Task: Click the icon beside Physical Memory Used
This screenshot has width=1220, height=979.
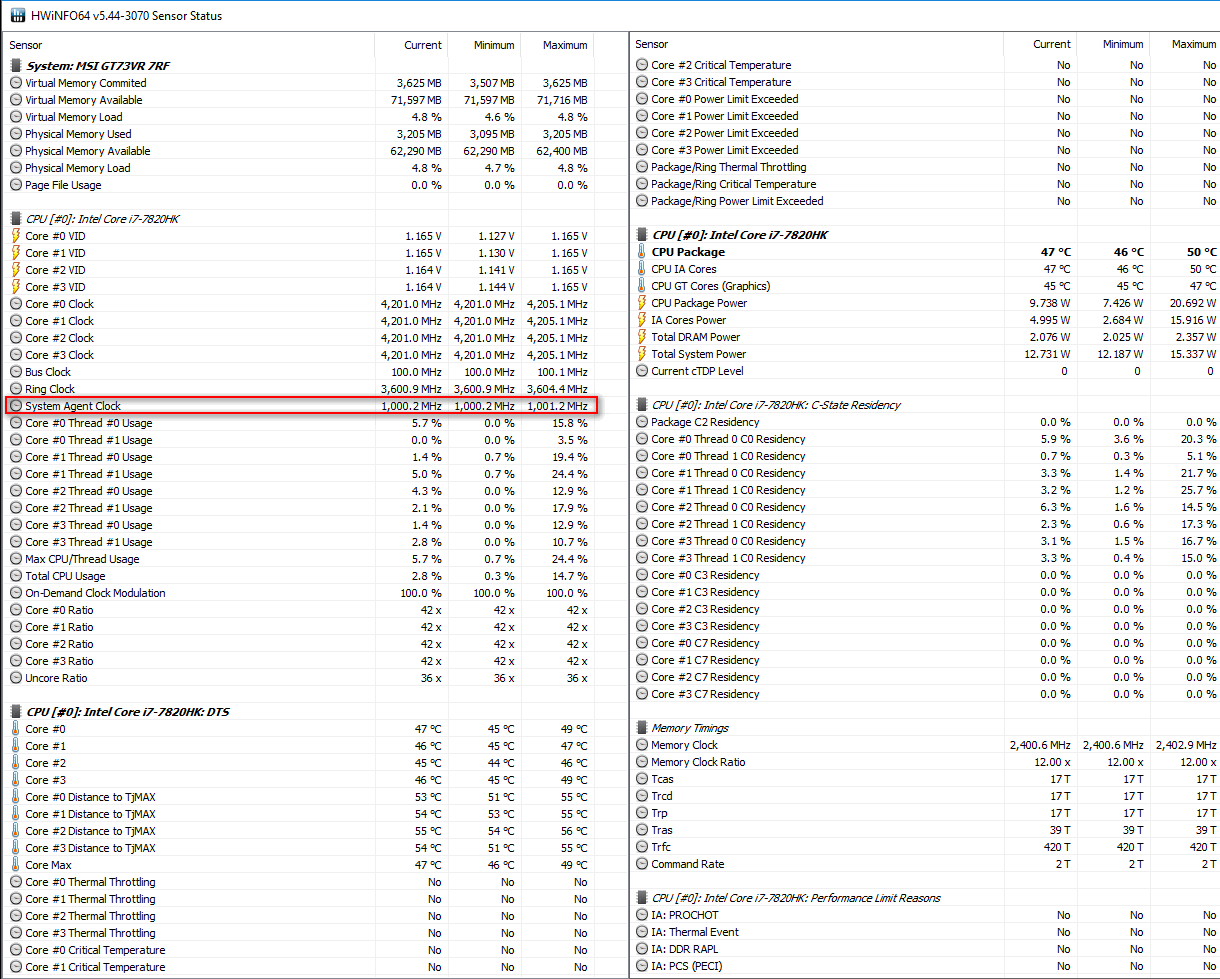Action: [x=16, y=134]
